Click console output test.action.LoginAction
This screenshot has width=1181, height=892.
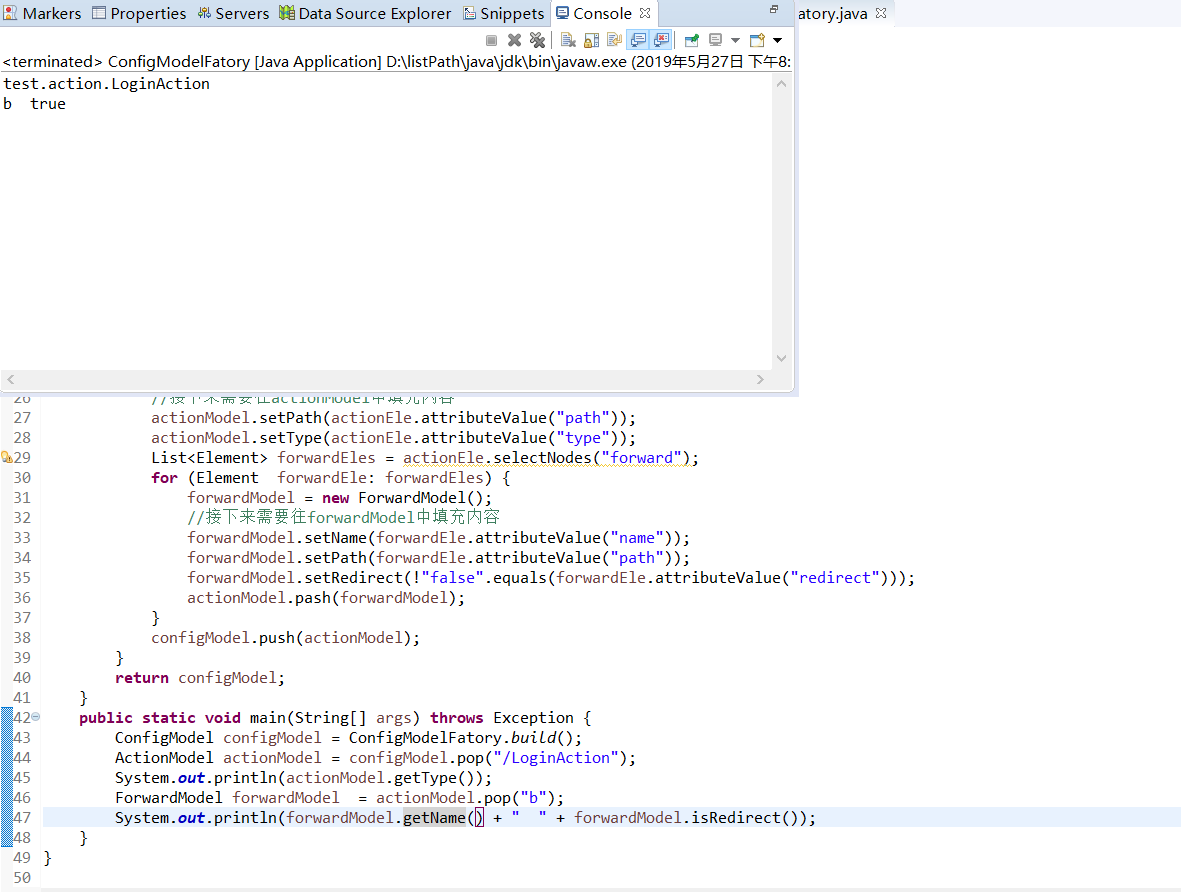pos(106,84)
